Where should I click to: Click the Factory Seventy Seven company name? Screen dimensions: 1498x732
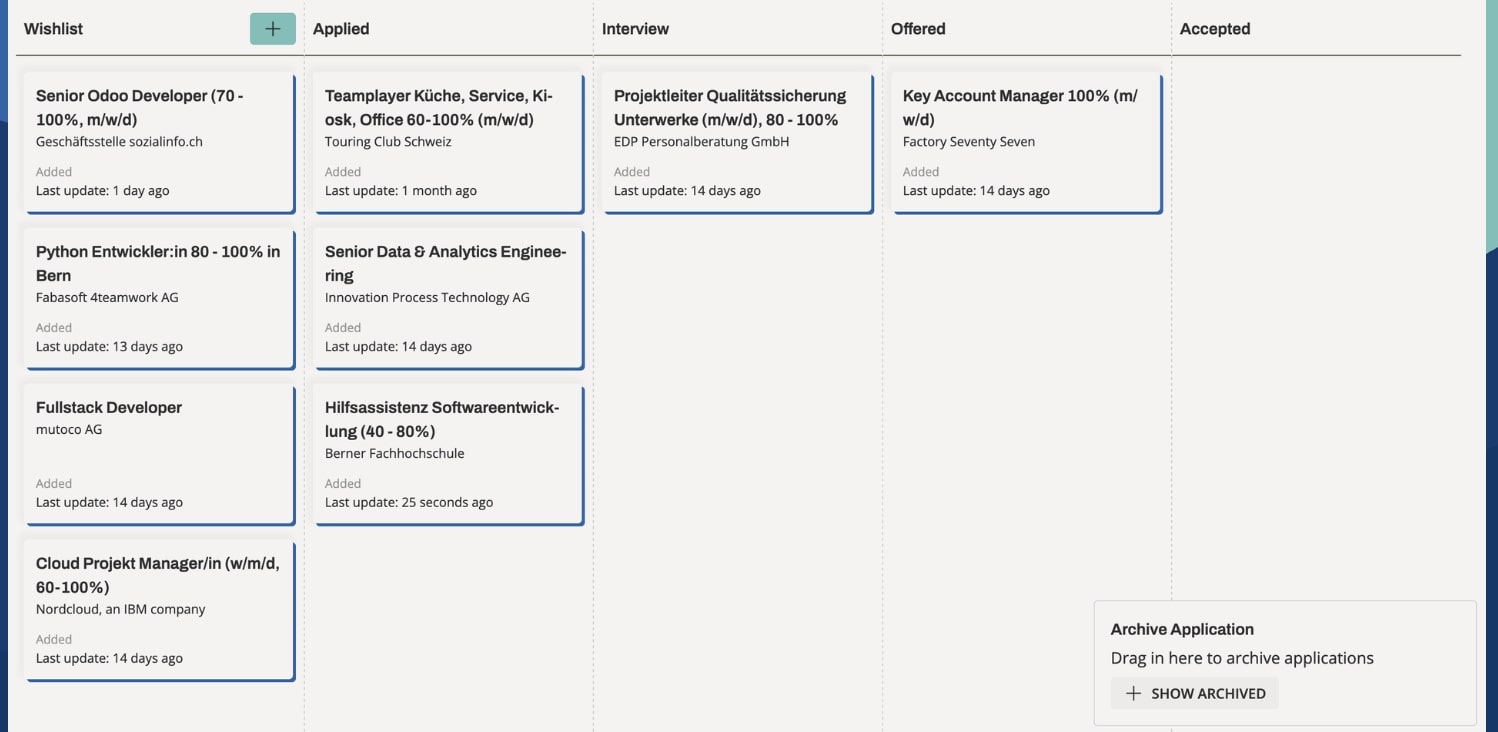point(968,142)
